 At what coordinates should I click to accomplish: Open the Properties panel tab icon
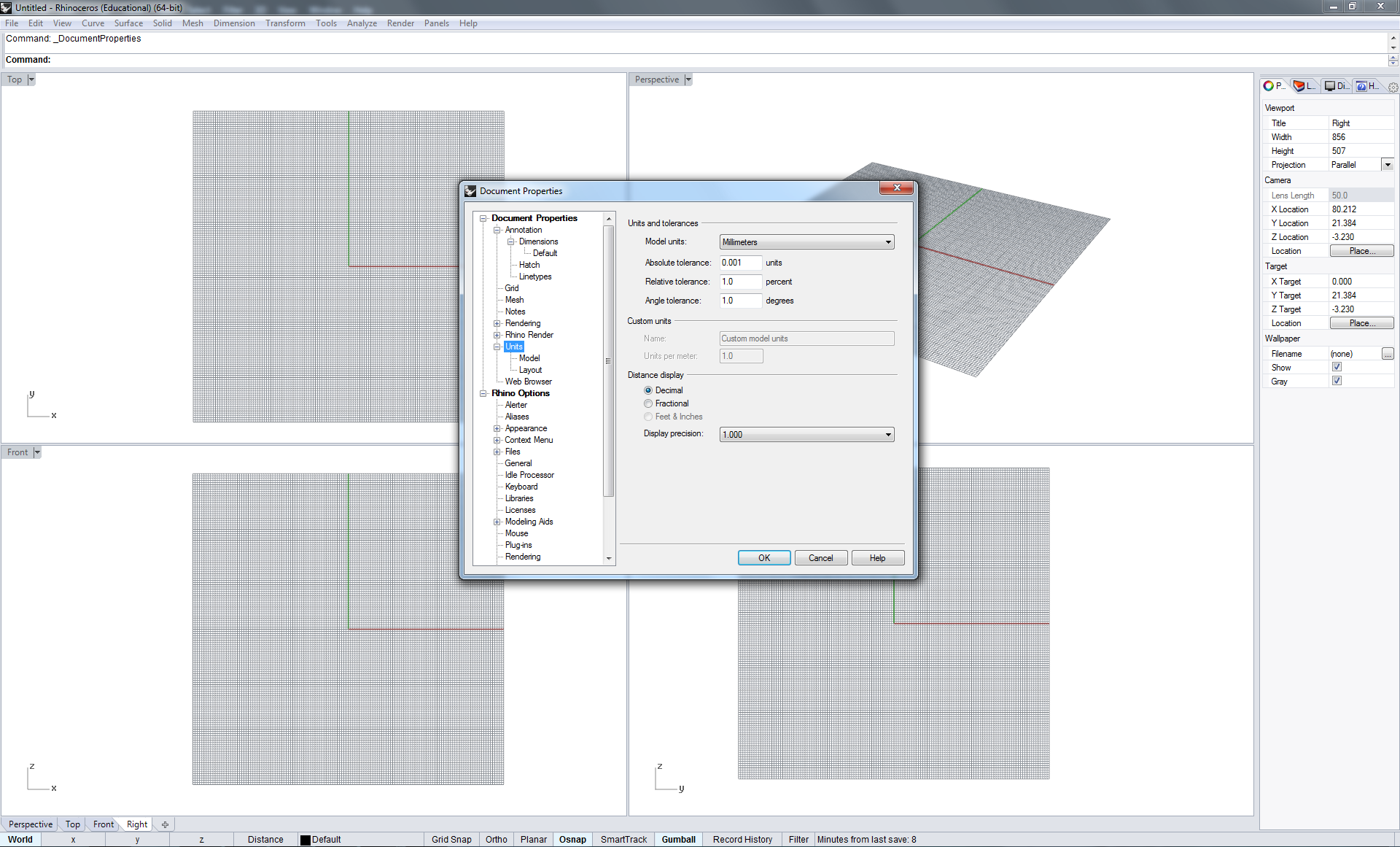tap(1269, 86)
